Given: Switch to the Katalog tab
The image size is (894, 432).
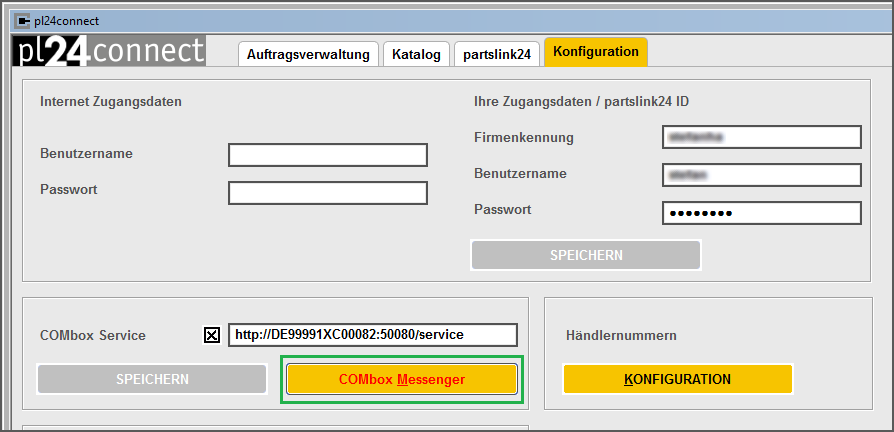Looking at the screenshot, I should (416, 55).
